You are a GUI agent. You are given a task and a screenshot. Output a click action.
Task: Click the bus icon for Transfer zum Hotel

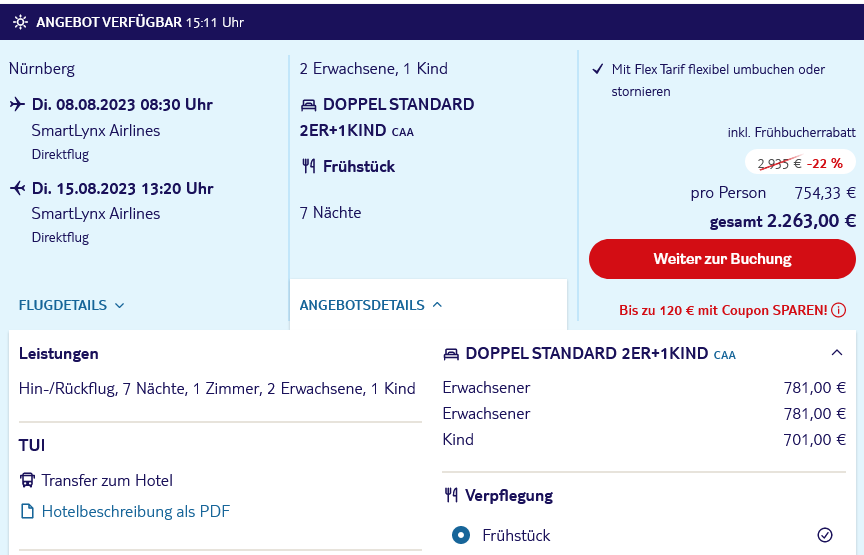27,480
